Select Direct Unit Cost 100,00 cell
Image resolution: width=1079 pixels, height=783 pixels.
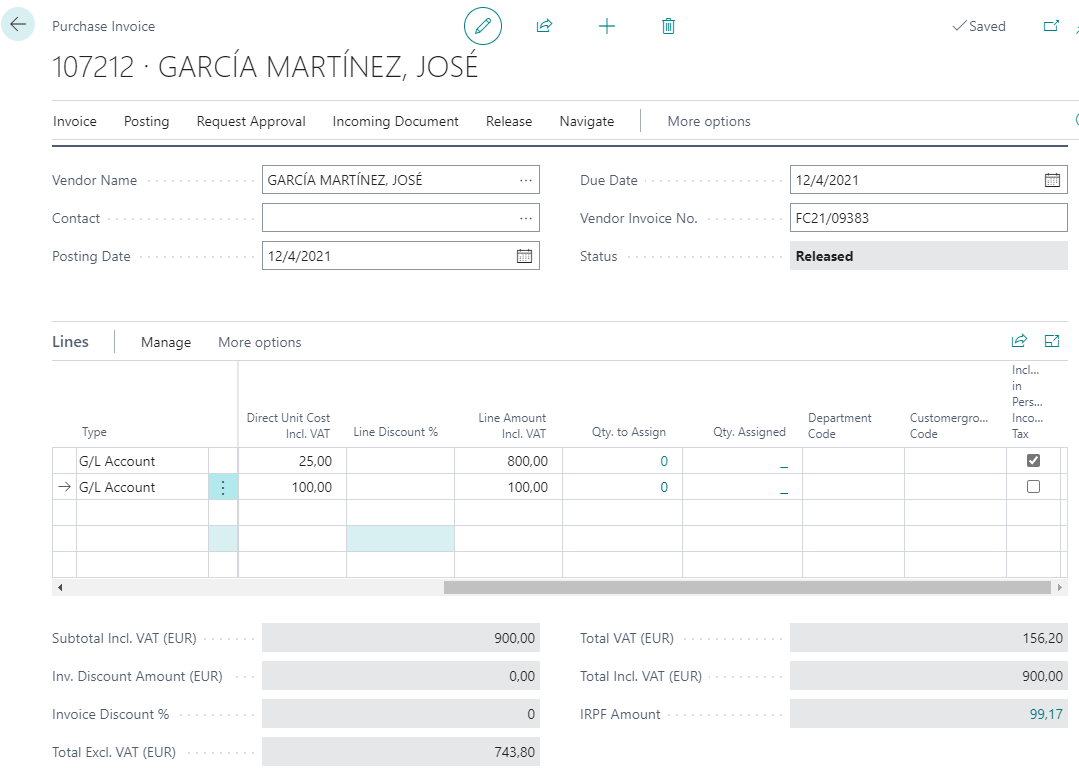tap(292, 487)
